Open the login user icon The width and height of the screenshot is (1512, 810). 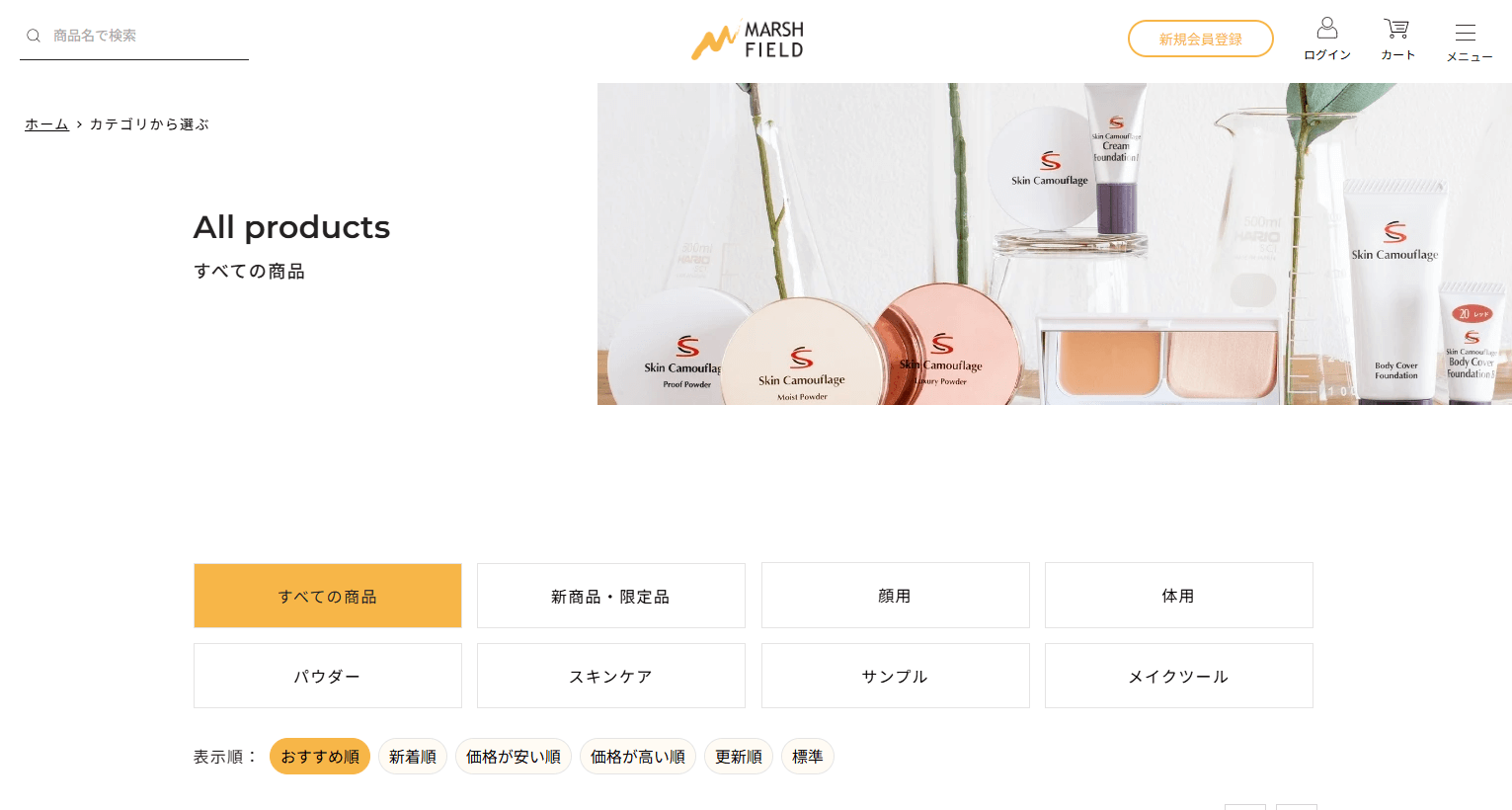(x=1327, y=28)
